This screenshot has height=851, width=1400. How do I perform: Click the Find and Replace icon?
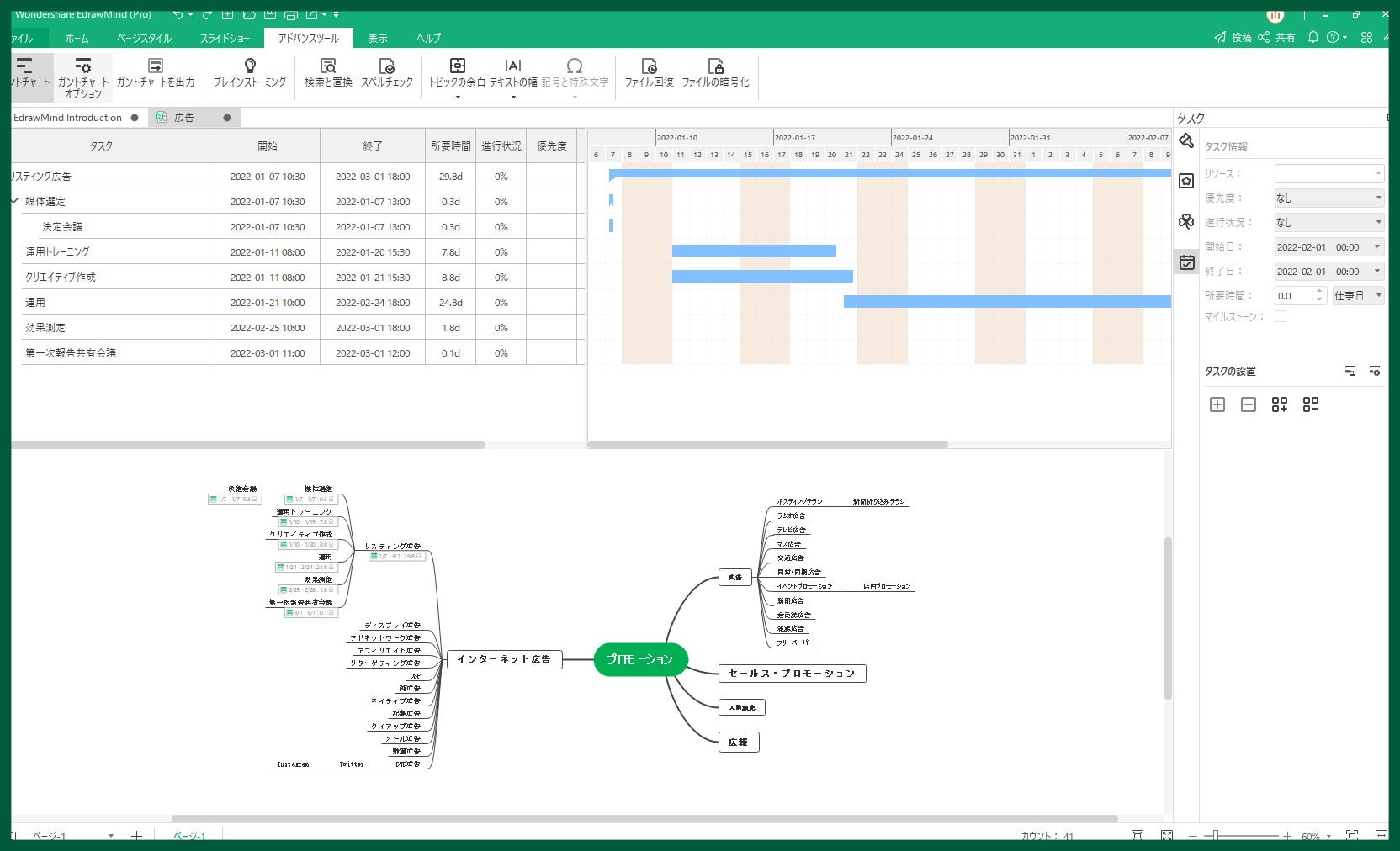click(x=328, y=66)
